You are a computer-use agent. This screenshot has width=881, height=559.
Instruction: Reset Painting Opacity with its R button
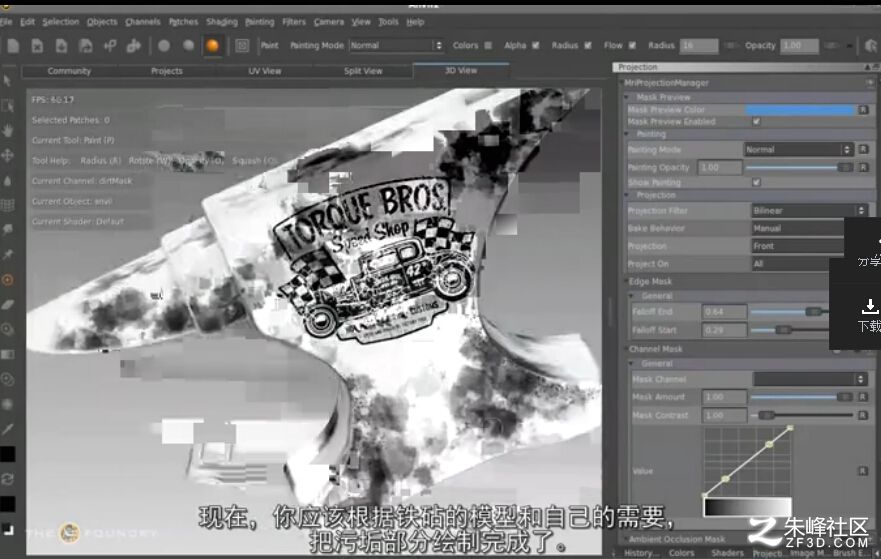pos(864,167)
